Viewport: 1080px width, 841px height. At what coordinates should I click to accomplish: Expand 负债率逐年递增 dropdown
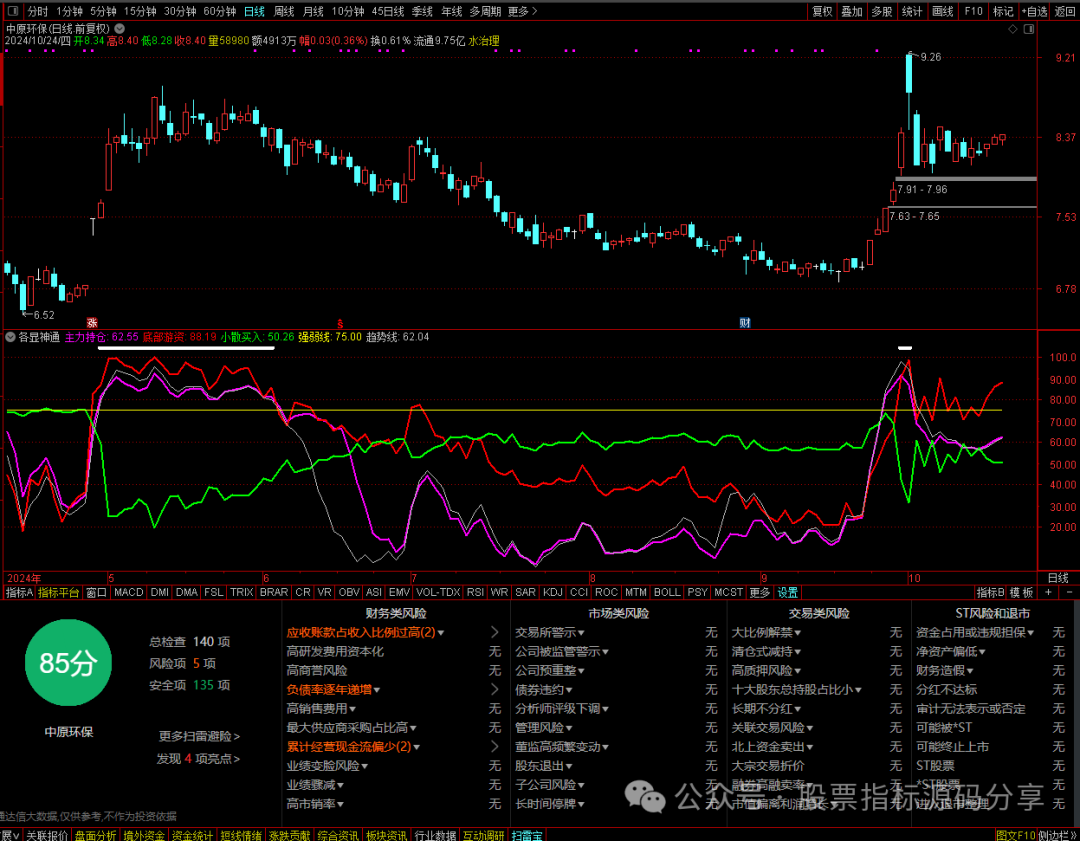click(377, 689)
